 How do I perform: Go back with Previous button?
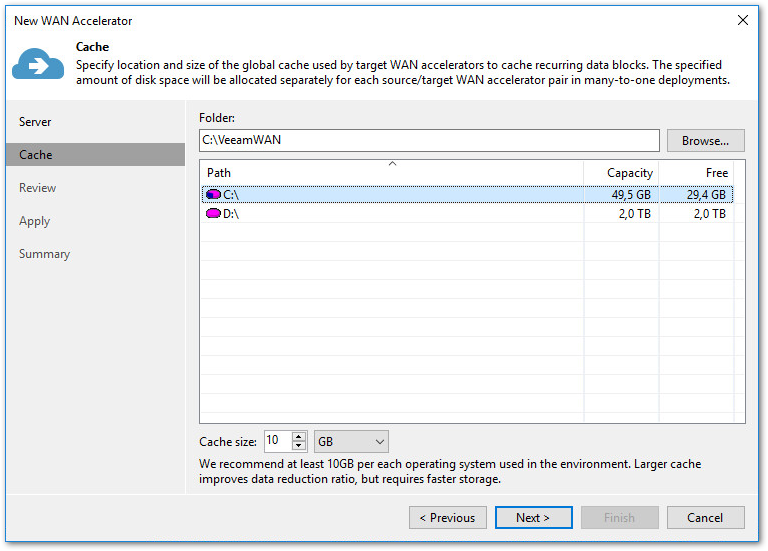tap(447, 518)
